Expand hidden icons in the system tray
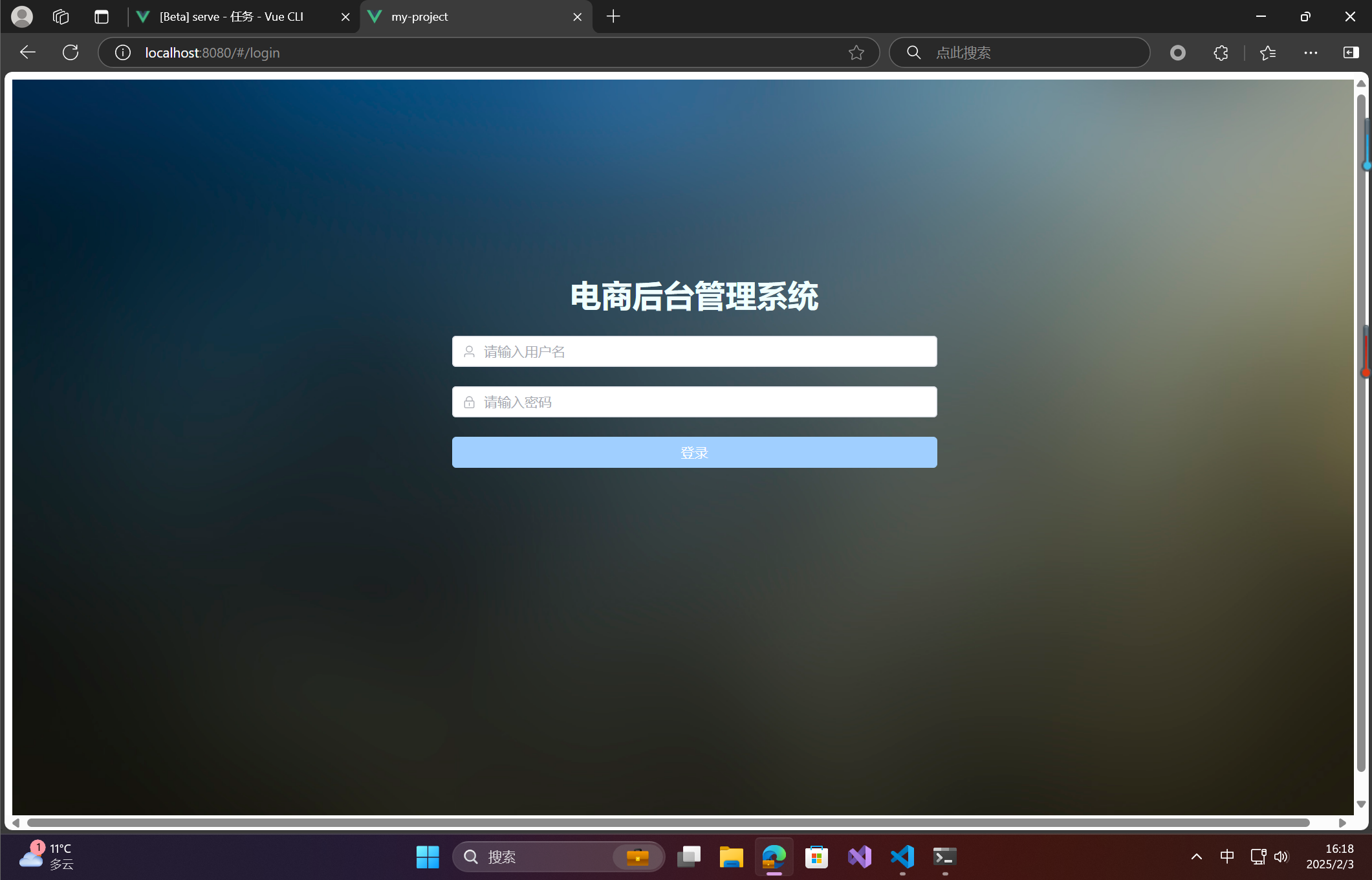Screen dimensions: 1372x880 (1195, 857)
